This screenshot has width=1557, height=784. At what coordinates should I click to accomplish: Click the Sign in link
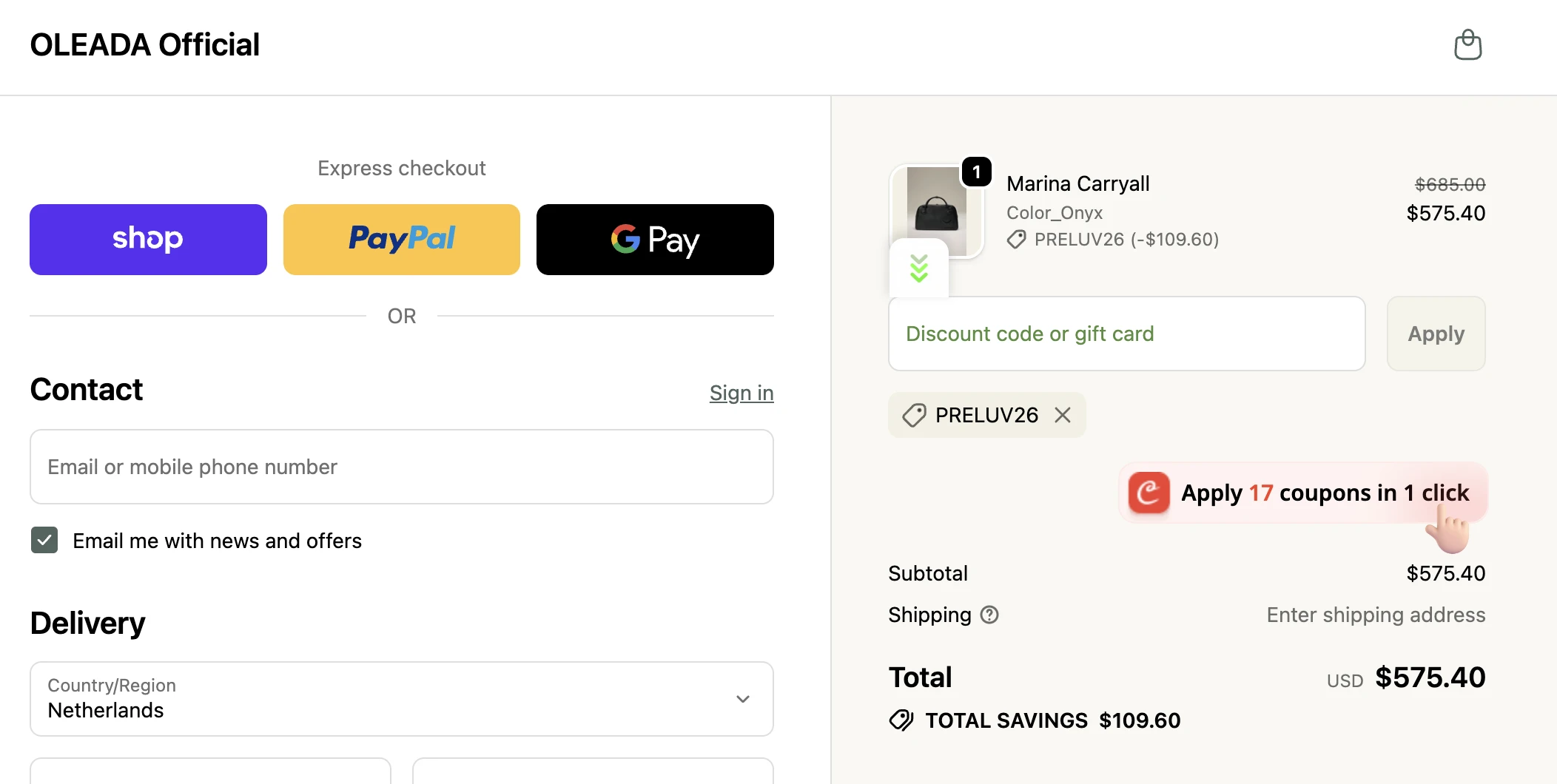[741, 393]
